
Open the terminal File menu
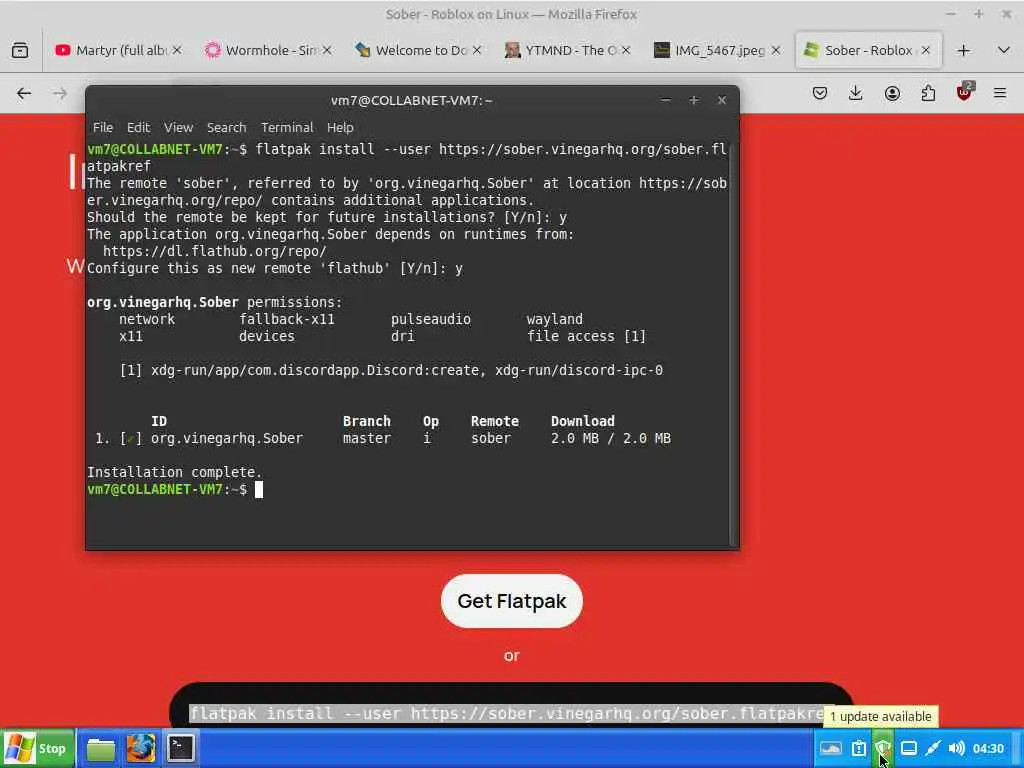click(103, 127)
